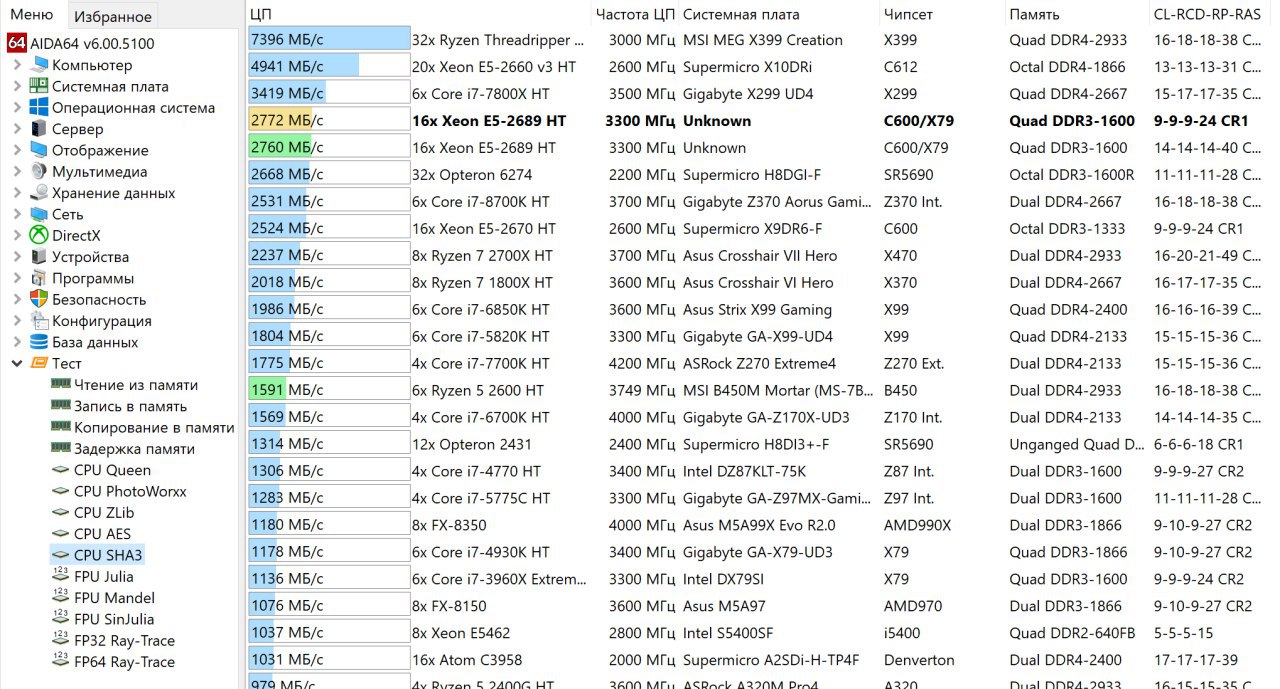Click the Хранение данных drive icon
Screen dimensions: 1280x689
click(39, 193)
